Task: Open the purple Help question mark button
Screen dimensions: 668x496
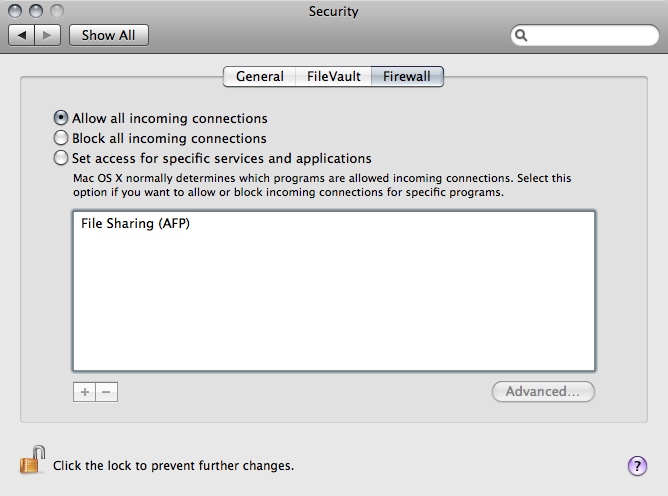Action: coord(636,465)
